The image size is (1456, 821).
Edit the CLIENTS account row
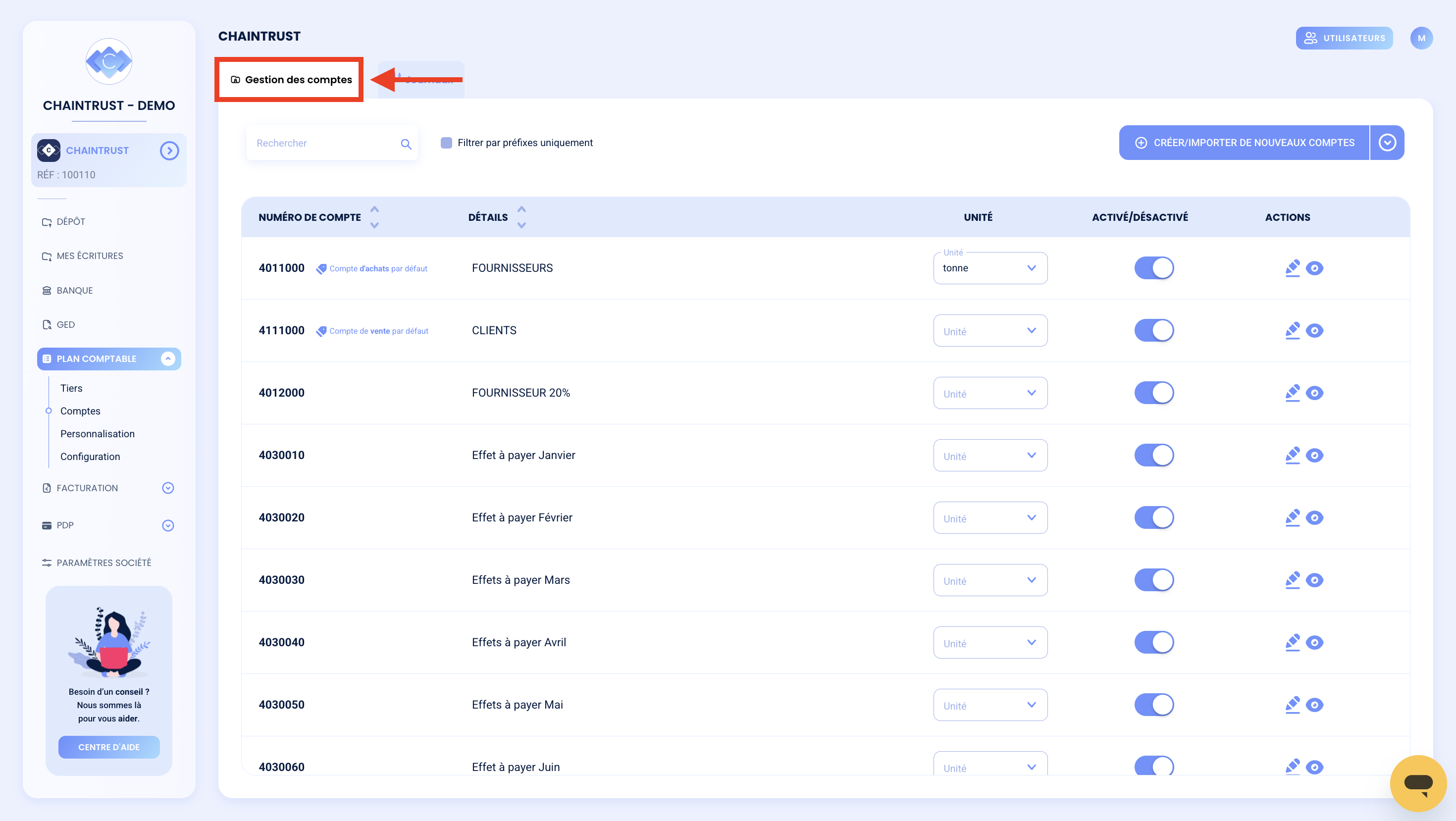(x=1292, y=331)
